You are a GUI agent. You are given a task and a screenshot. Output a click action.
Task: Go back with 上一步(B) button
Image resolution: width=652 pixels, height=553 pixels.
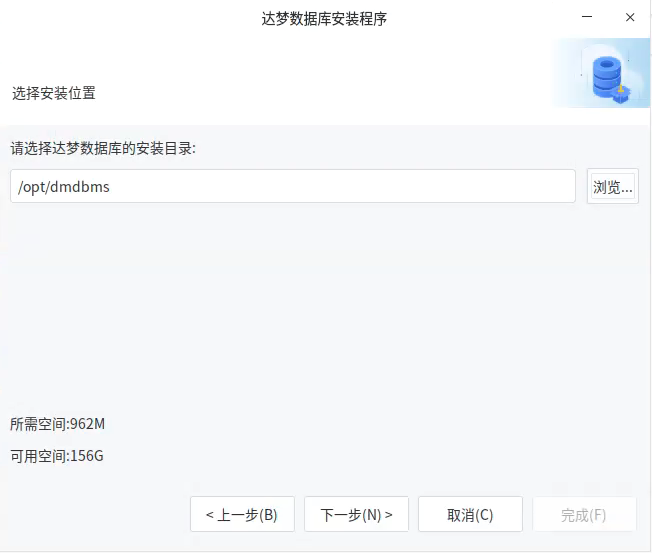pos(242,514)
